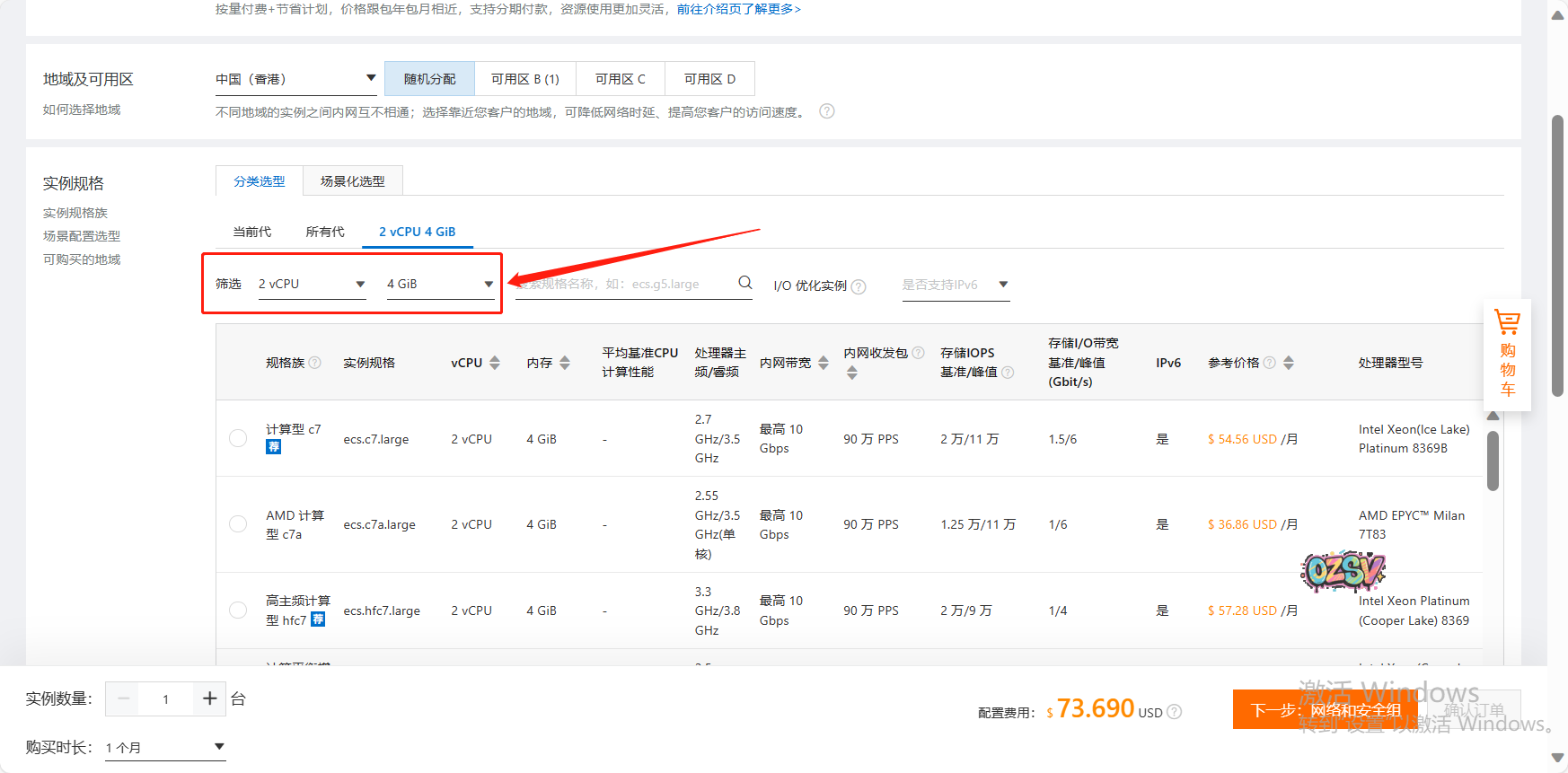The height and width of the screenshot is (773, 1568).
Task: Click help icon next to I/O 优化实例
Action: 859,286
